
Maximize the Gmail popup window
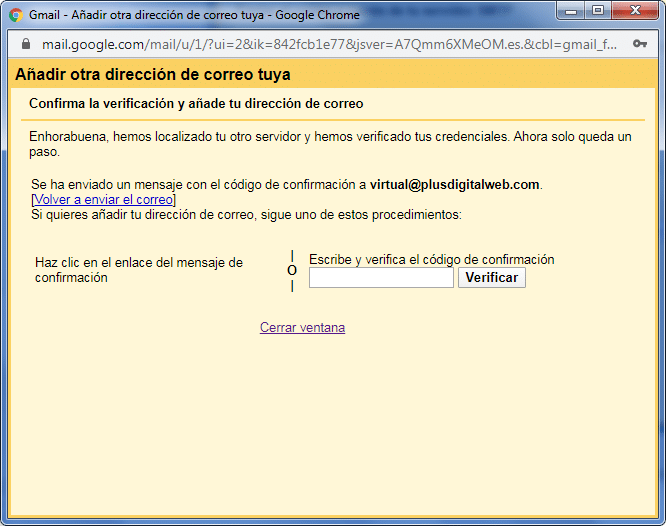click(598, 12)
